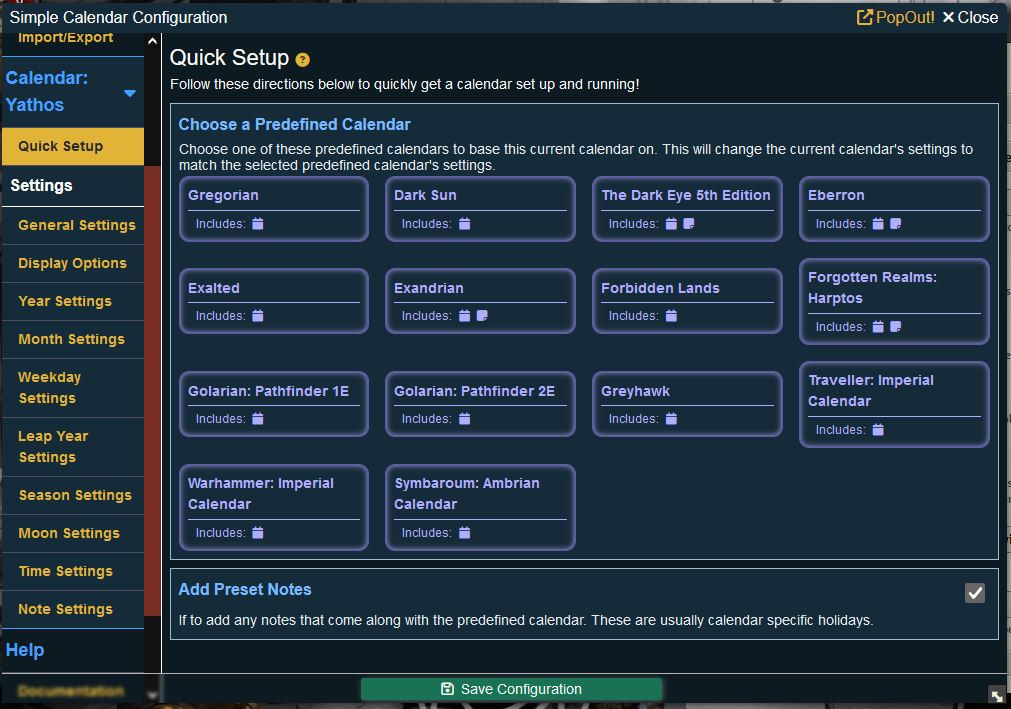Open Leap Year Settings section

coord(73,447)
